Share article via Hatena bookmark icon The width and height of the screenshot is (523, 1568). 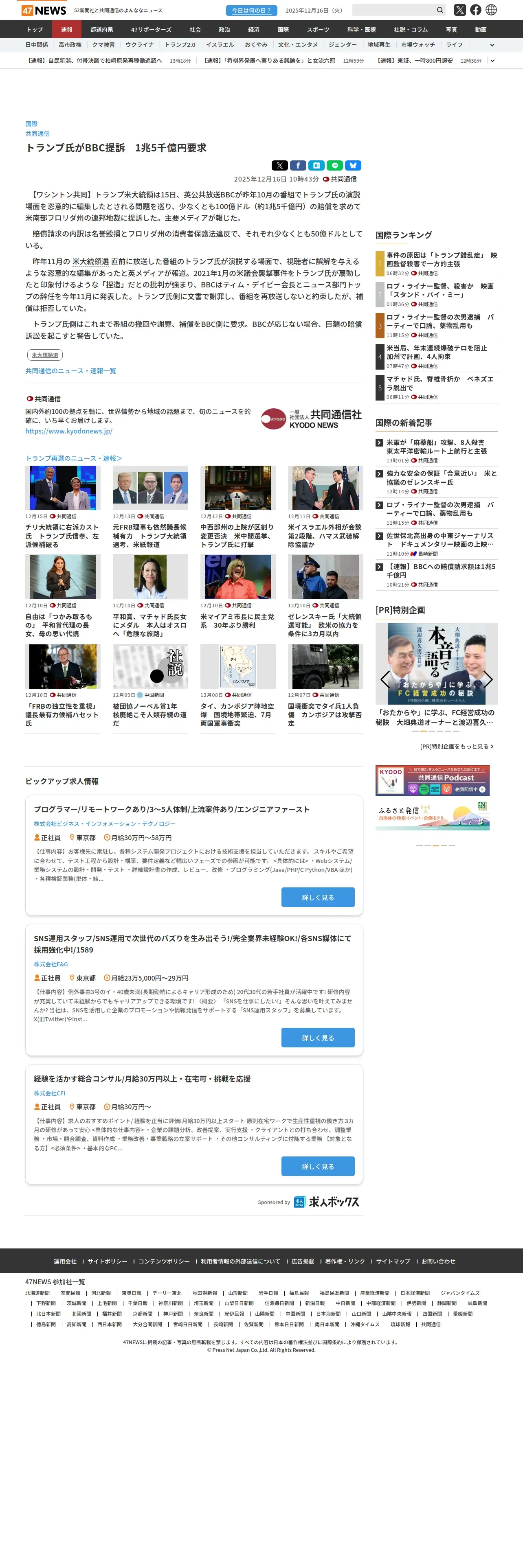[316, 166]
